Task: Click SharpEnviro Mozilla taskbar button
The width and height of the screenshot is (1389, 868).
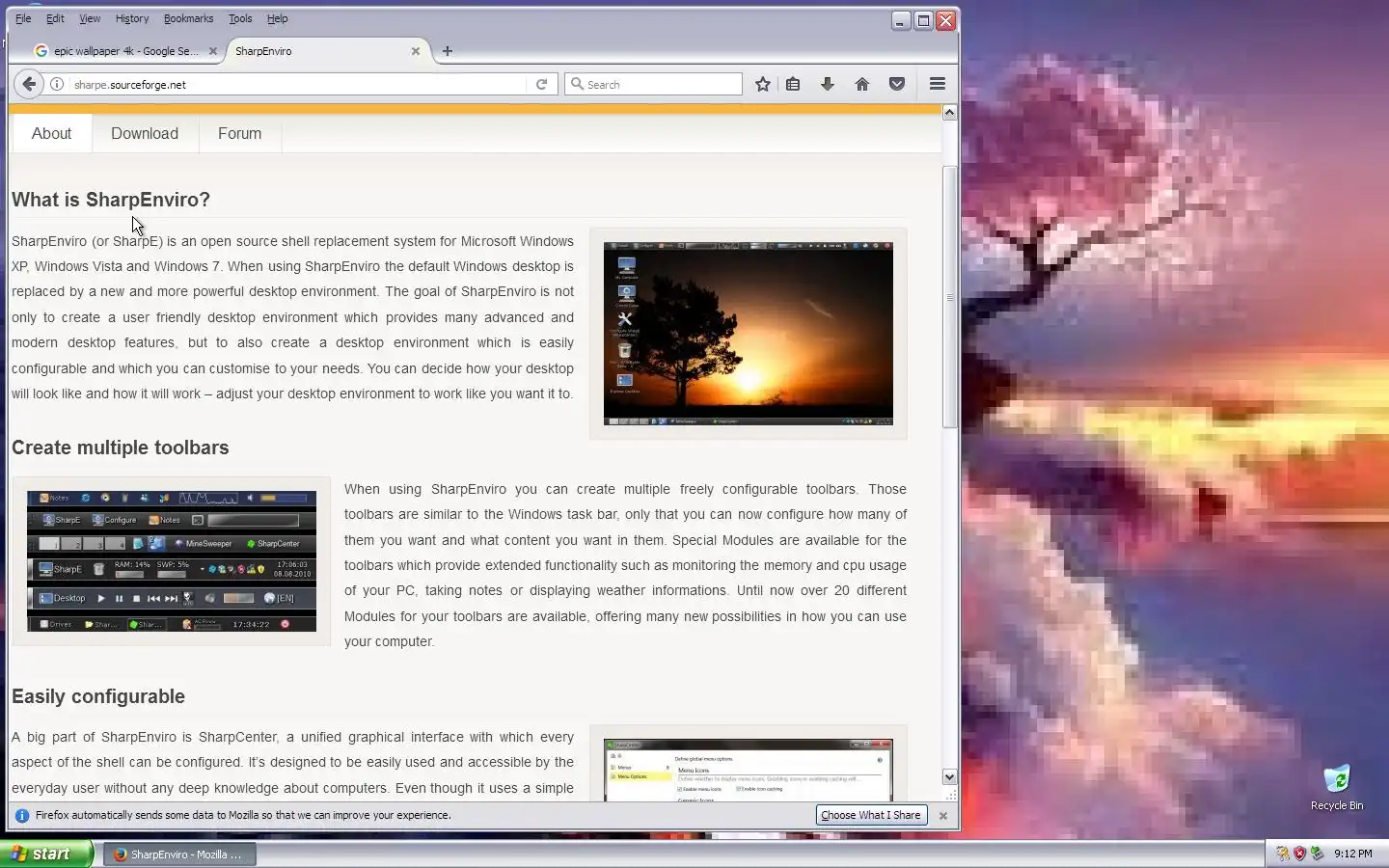Action: (x=179, y=854)
